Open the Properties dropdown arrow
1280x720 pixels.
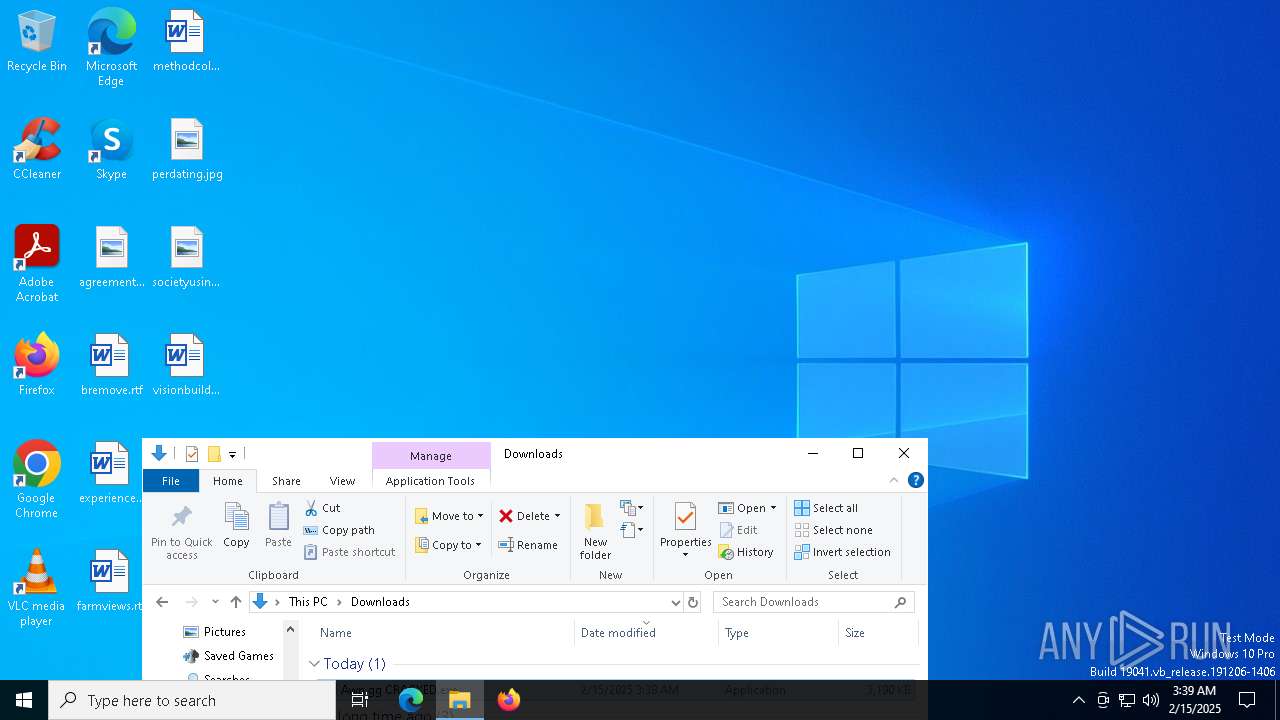(x=685, y=555)
